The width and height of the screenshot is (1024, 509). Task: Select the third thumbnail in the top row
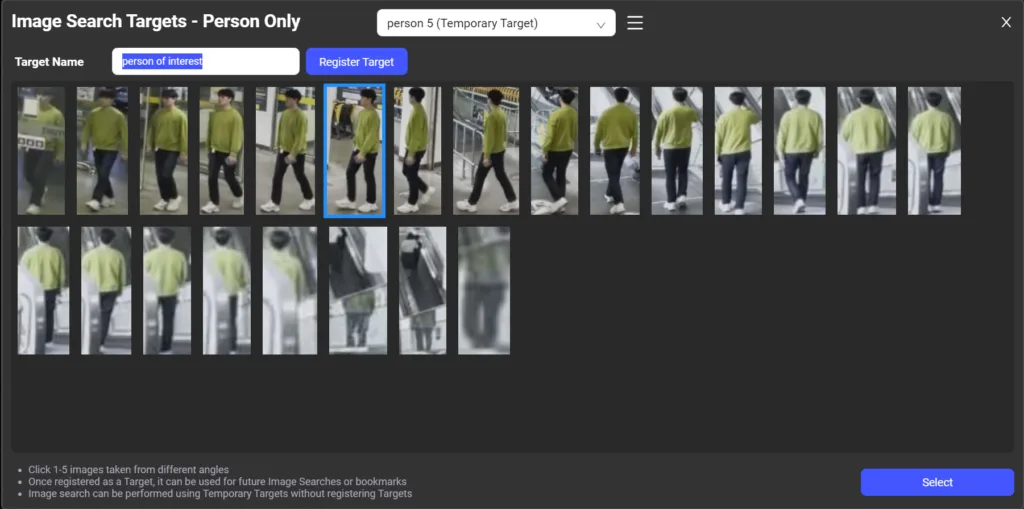point(163,150)
